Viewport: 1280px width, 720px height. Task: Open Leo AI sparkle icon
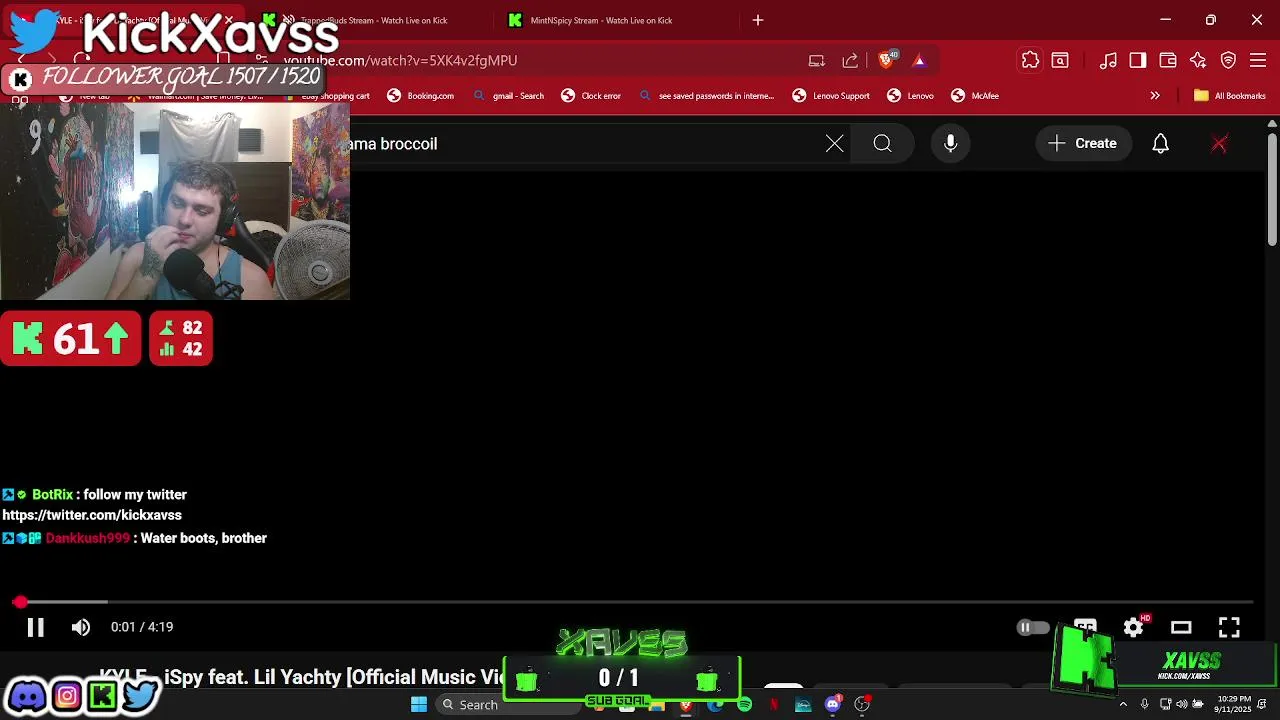[x=1198, y=61]
